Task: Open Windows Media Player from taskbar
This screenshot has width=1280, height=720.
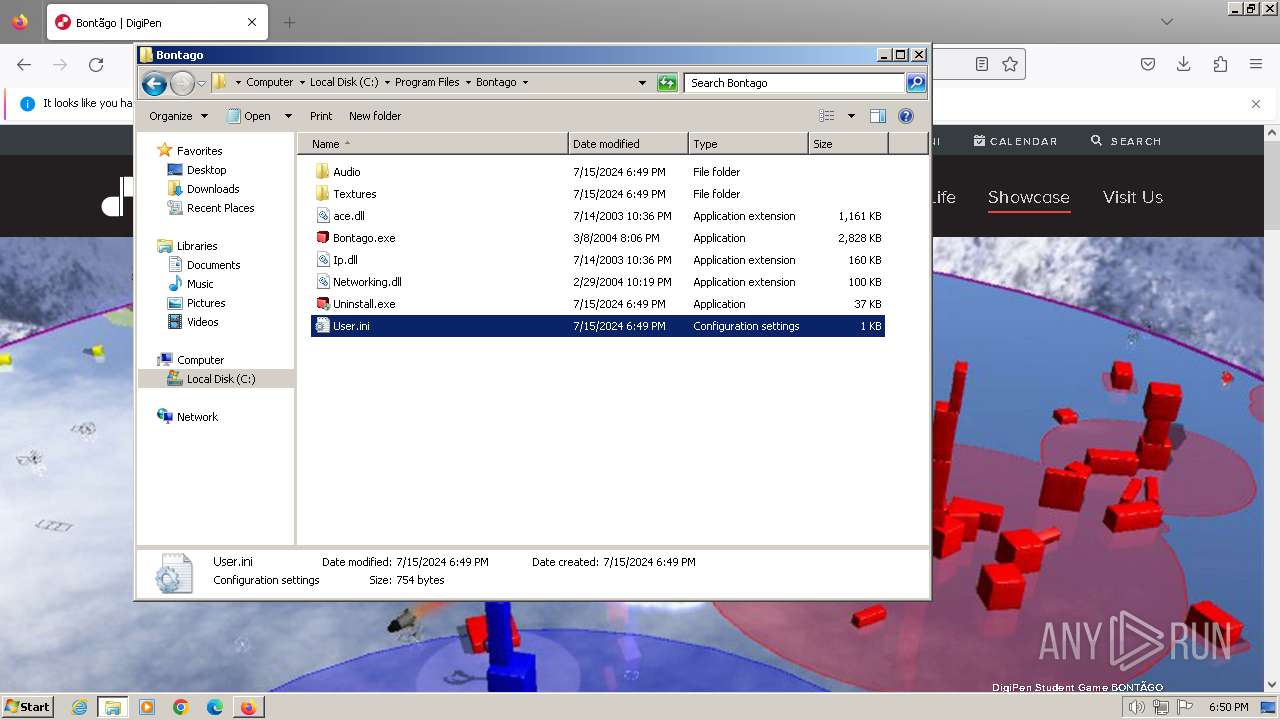Action: click(147, 707)
